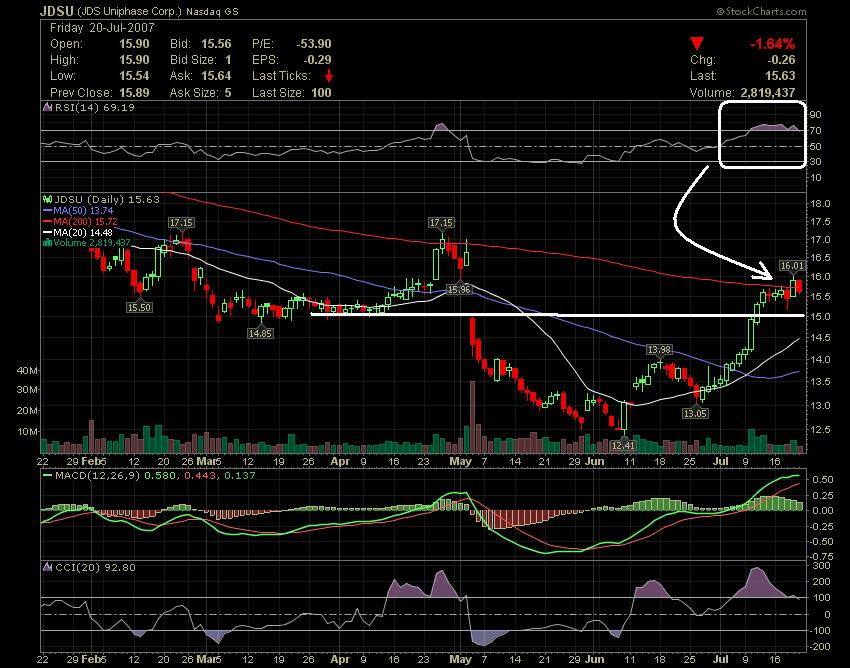Click the white MA(20) legend line
The height and width of the screenshot is (668, 850).
click(x=48, y=233)
